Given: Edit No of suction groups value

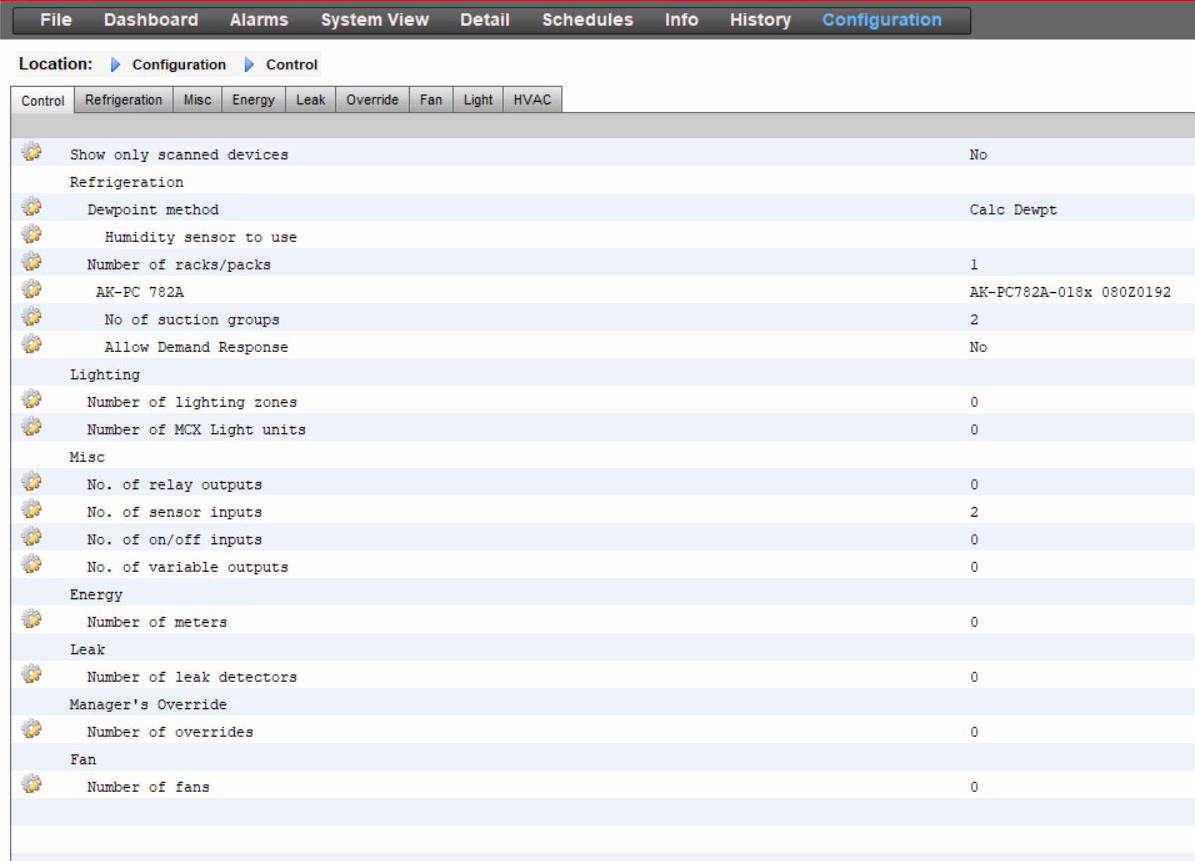Looking at the screenshot, I should point(974,320).
